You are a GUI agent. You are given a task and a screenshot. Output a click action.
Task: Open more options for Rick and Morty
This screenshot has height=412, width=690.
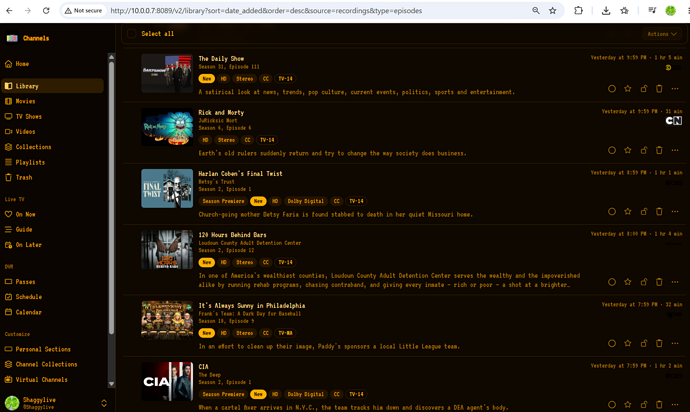[675, 151]
